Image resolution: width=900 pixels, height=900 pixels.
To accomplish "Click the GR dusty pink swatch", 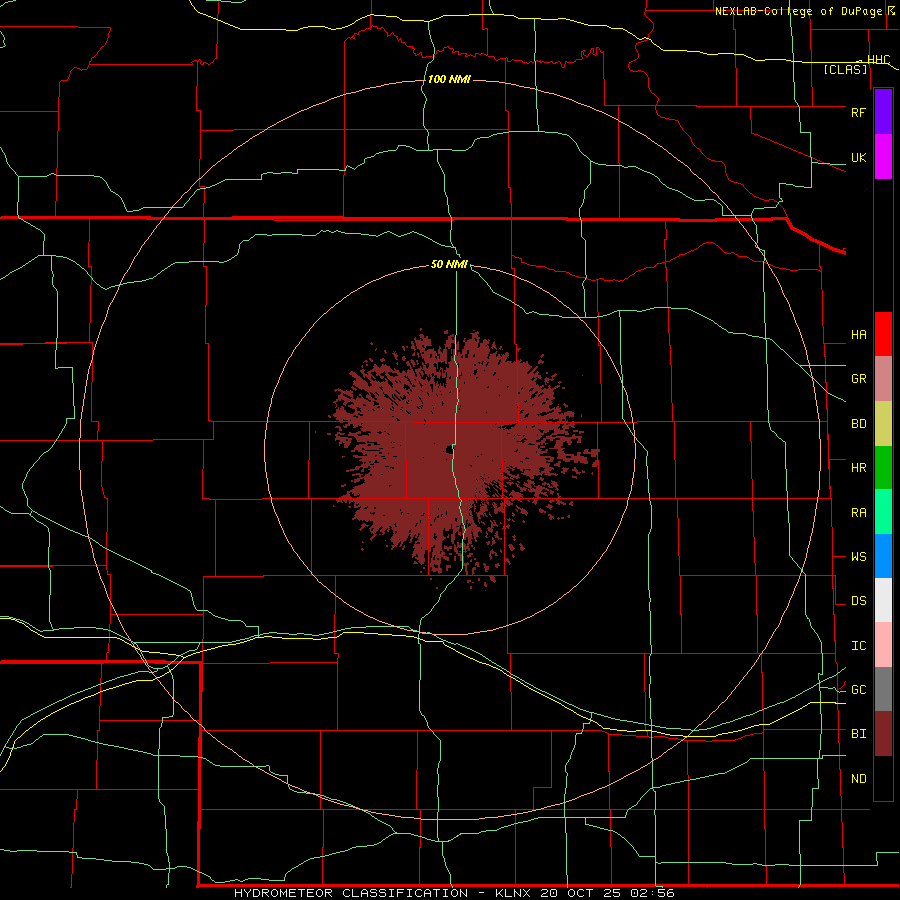I will click(x=883, y=379).
